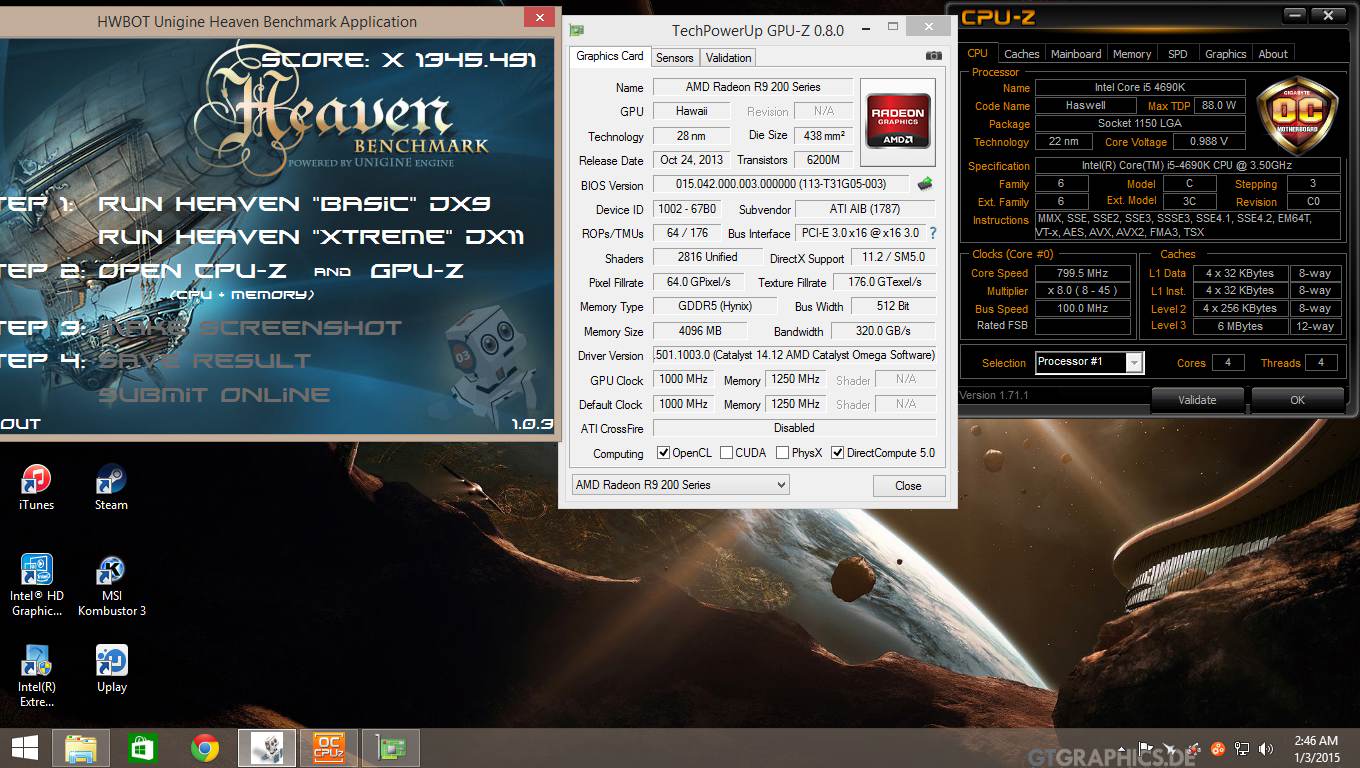Click the CPU-Z OK button
This screenshot has height=768, width=1360.
click(x=1297, y=400)
